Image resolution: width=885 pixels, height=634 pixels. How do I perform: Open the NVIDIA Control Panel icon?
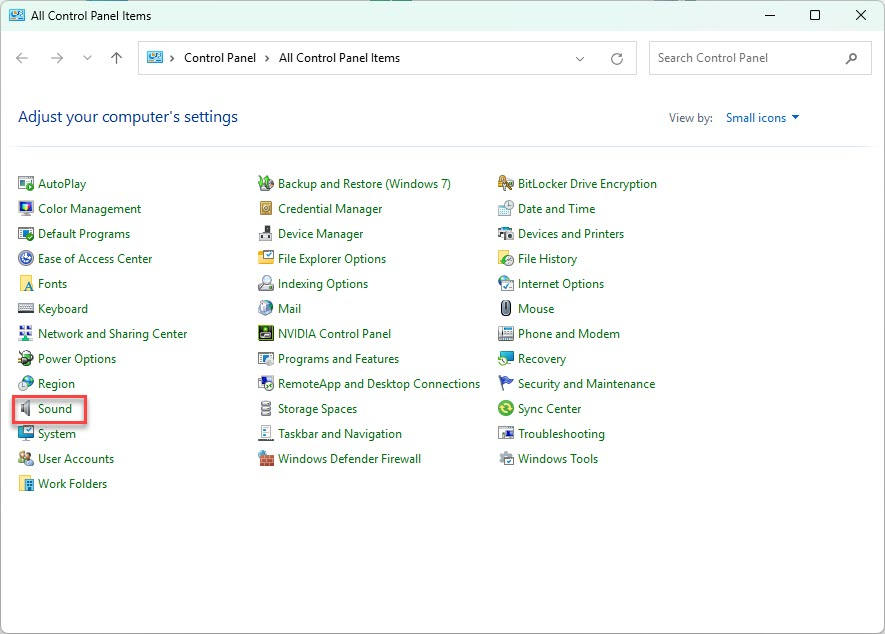(x=266, y=334)
